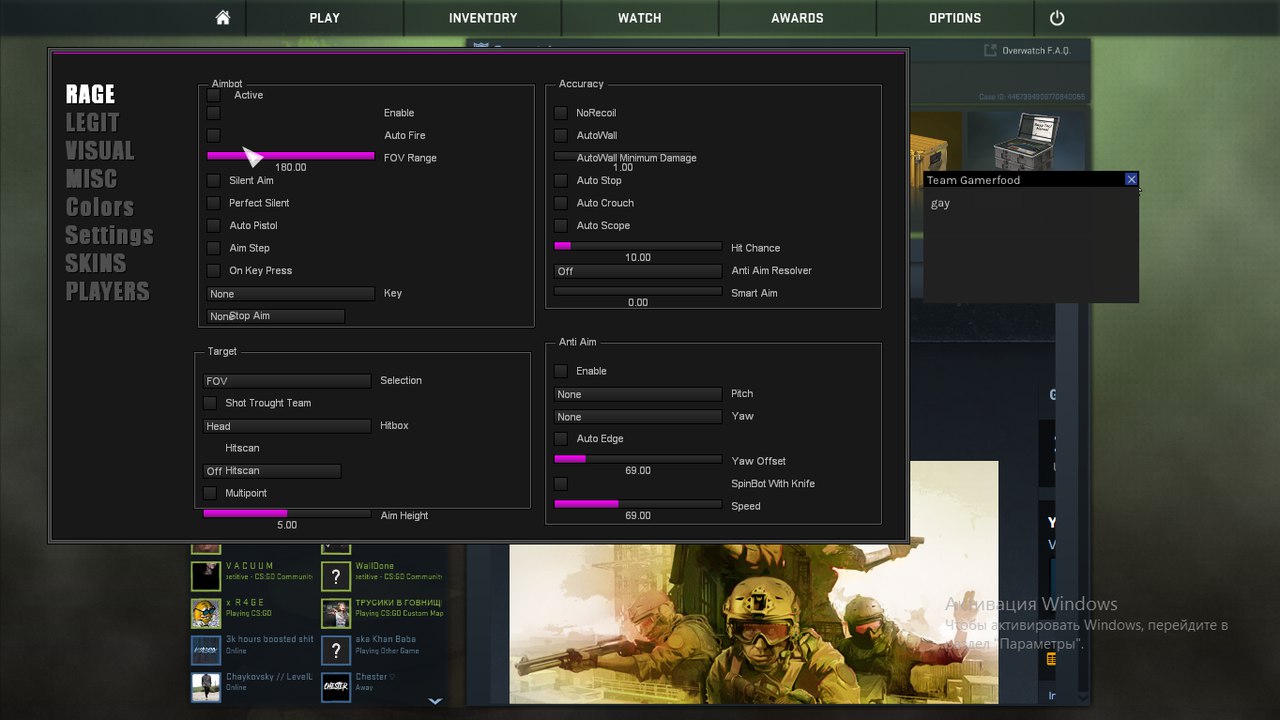
Task: Click the OPTIONS menu button
Action: pyautogui.click(x=955, y=18)
